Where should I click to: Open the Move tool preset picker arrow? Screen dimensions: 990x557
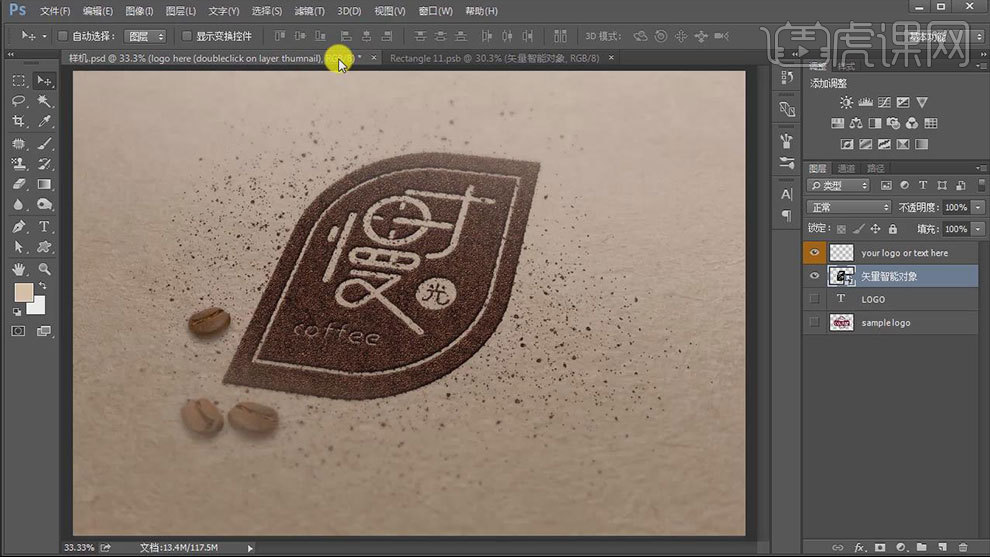(44, 37)
